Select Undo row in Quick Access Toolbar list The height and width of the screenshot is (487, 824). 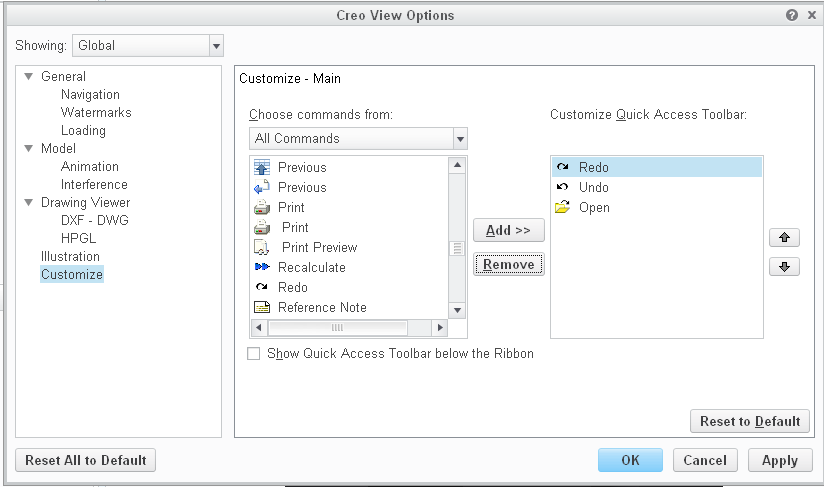tap(657, 187)
